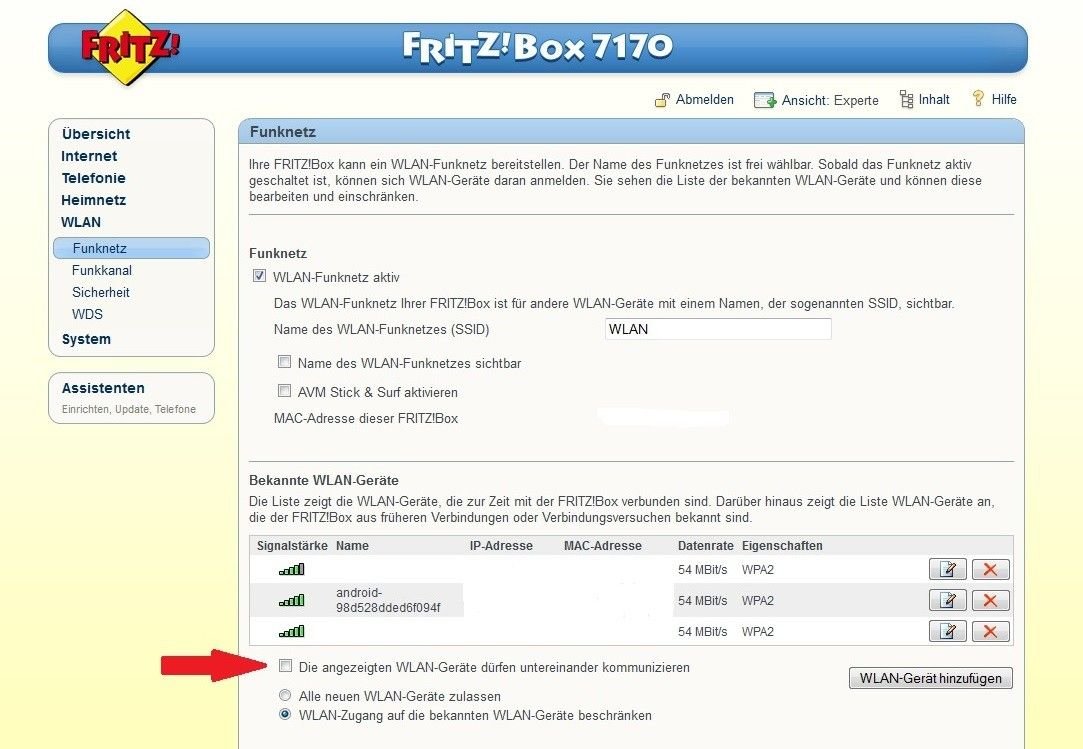1083x749 pixels.
Task: Click Bekannte WLAN-Geräte heading
Action: [324, 480]
